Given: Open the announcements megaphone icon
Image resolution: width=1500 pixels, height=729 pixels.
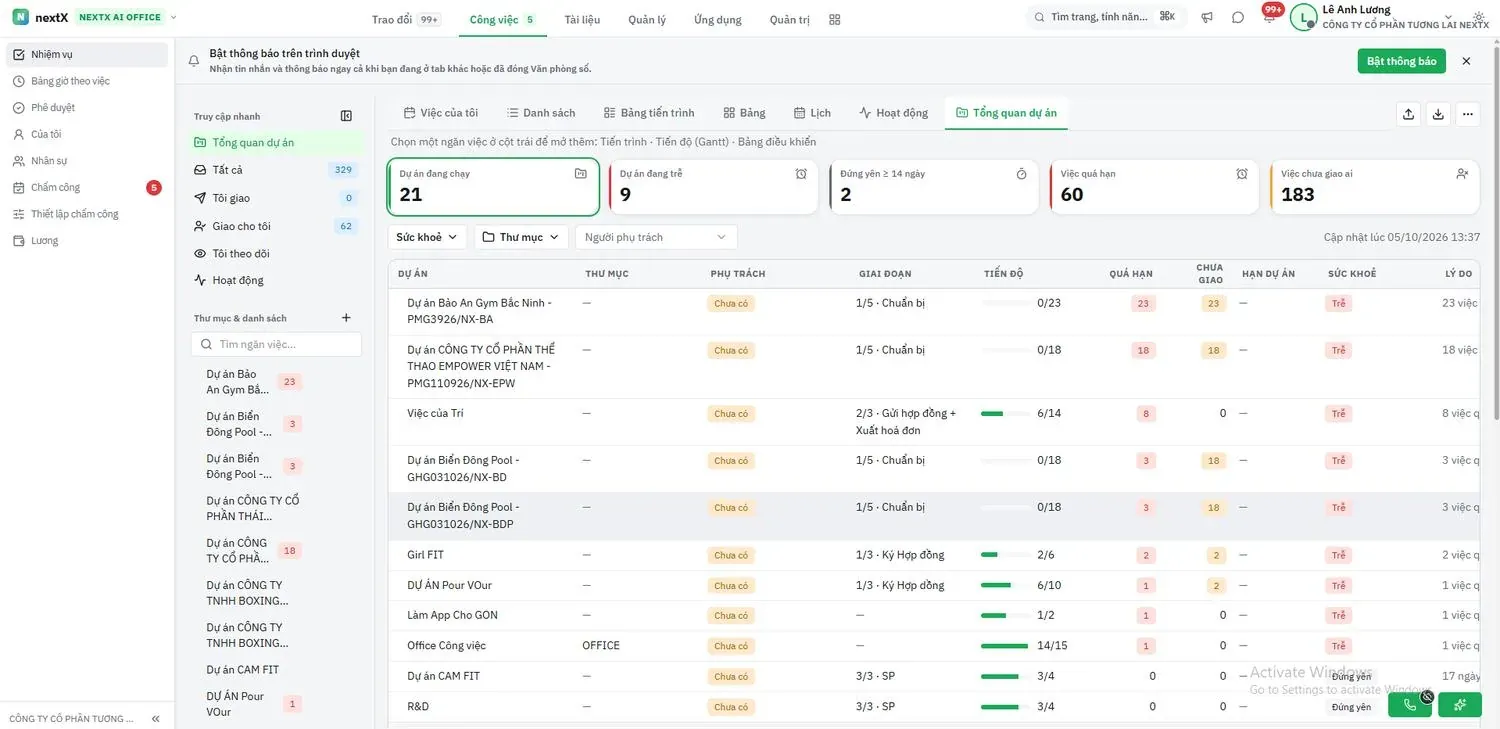Looking at the screenshot, I should (1207, 17).
